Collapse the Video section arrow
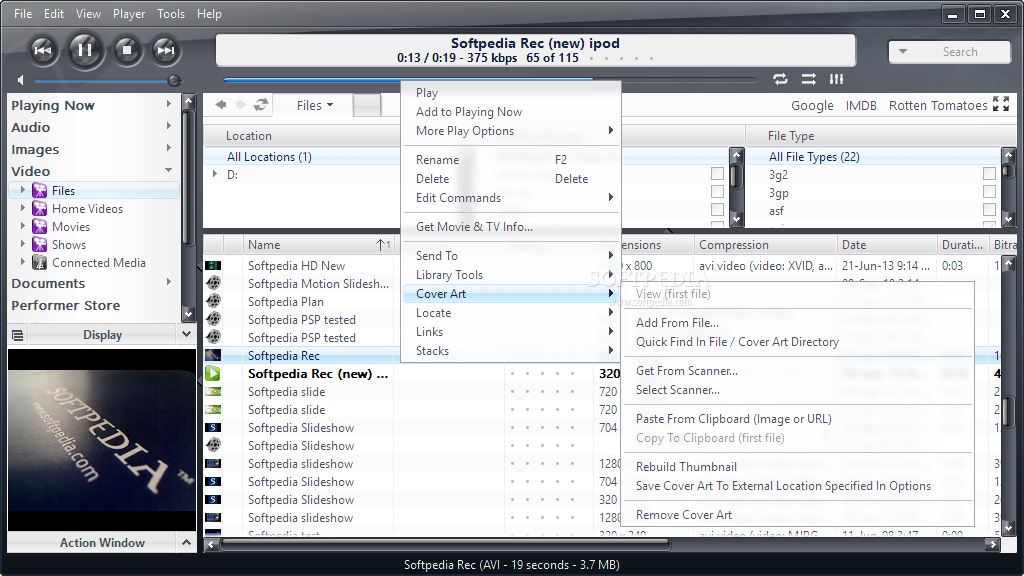Image resolution: width=1024 pixels, height=576 pixels. click(x=168, y=170)
